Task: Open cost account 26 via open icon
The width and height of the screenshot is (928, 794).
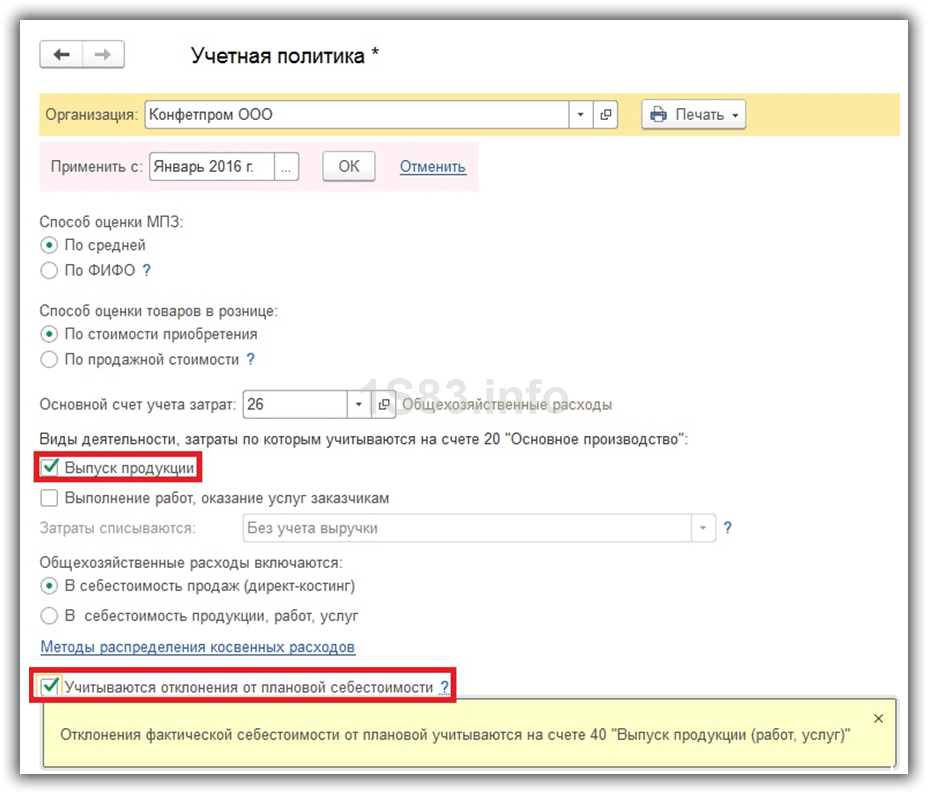Action: pos(384,405)
